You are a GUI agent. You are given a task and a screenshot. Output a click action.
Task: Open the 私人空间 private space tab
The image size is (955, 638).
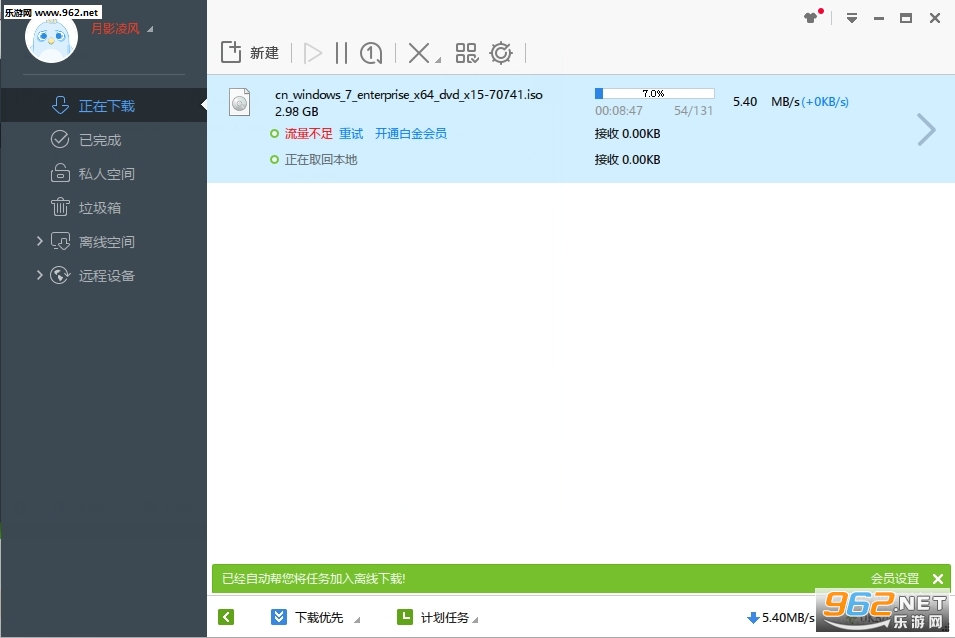(x=104, y=174)
